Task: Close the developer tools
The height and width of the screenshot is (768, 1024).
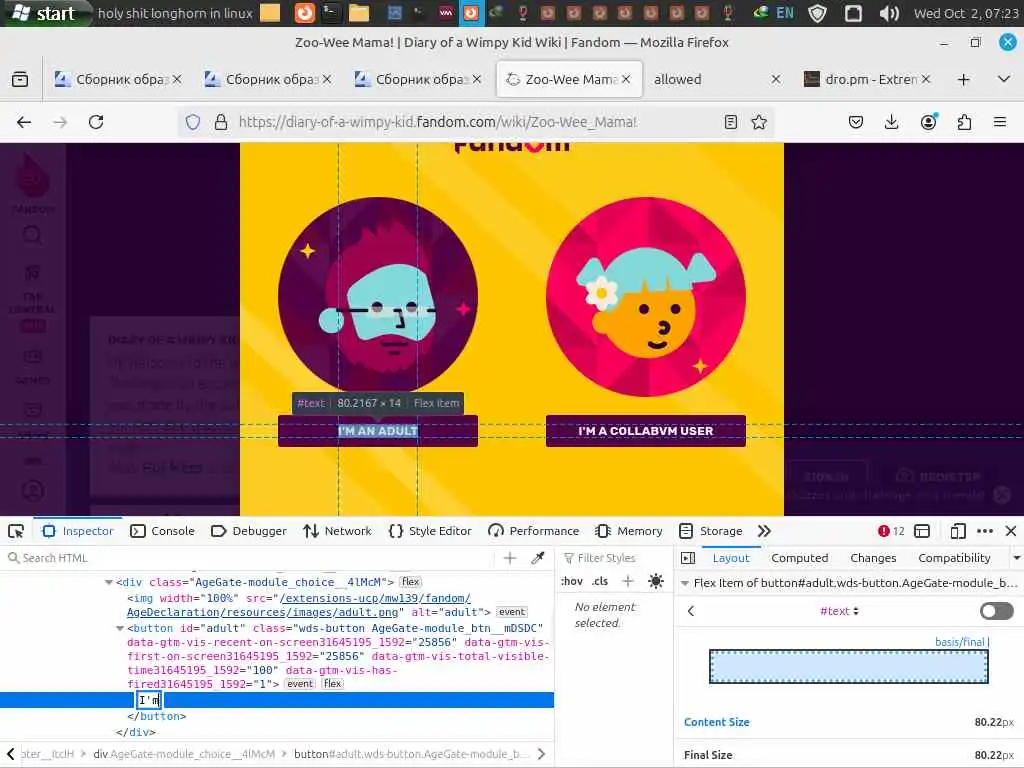Action: tap(1010, 531)
